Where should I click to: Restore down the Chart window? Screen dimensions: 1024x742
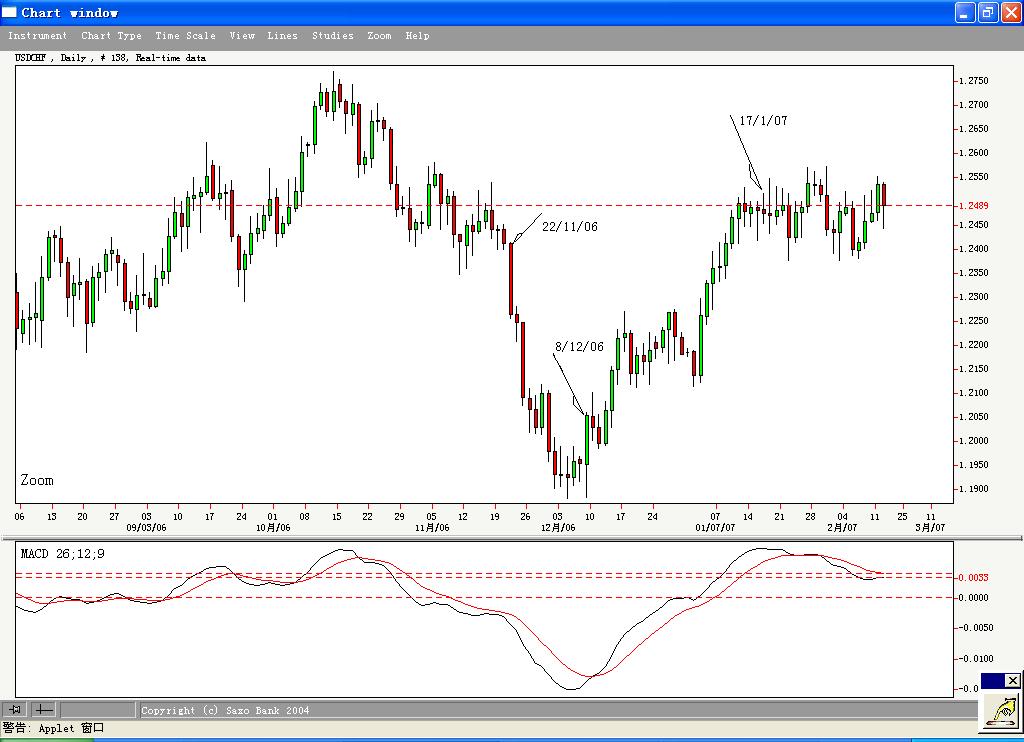pyautogui.click(x=988, y=12)
